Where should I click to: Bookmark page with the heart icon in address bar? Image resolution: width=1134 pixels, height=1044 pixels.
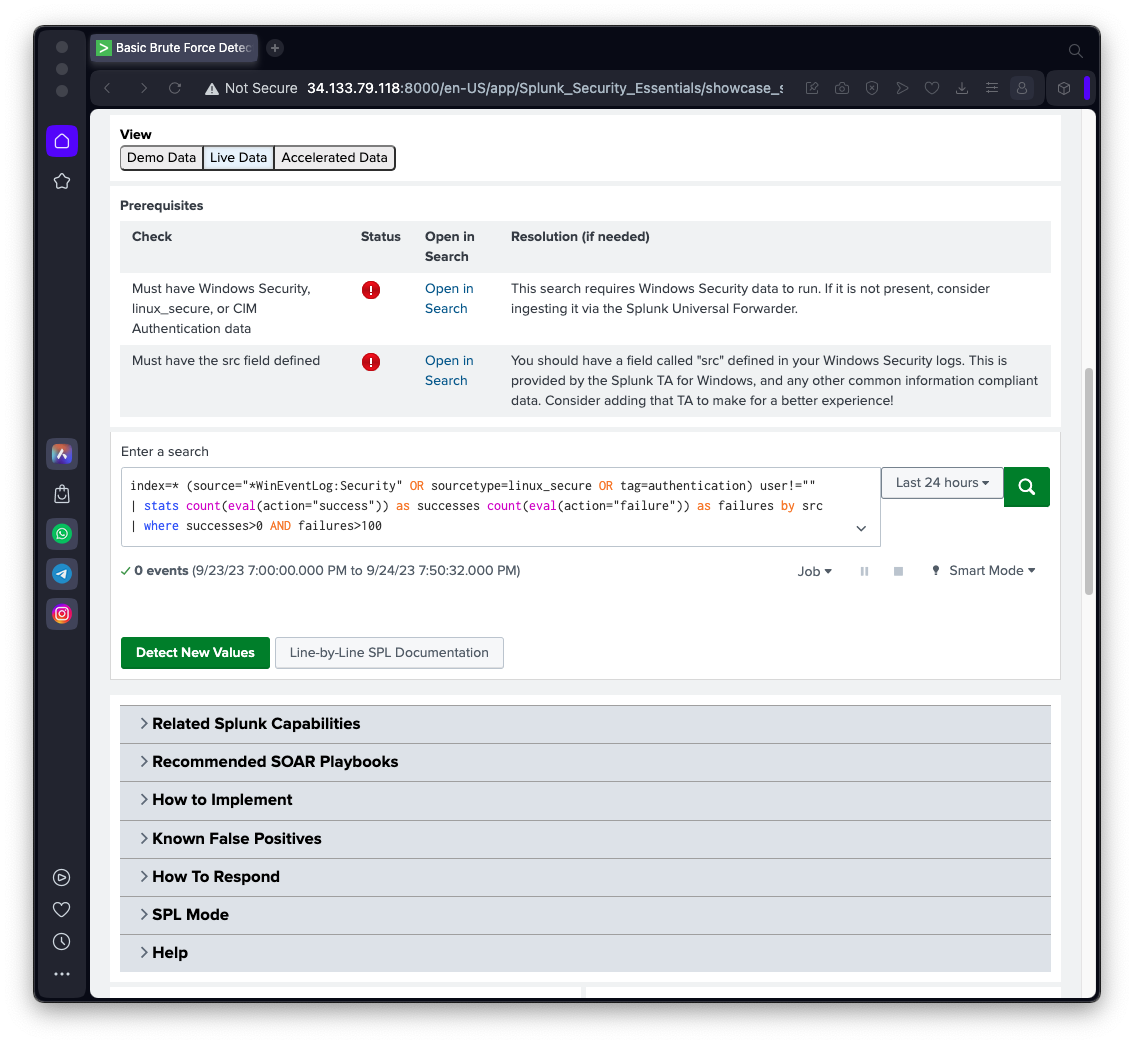click(932, 88)
